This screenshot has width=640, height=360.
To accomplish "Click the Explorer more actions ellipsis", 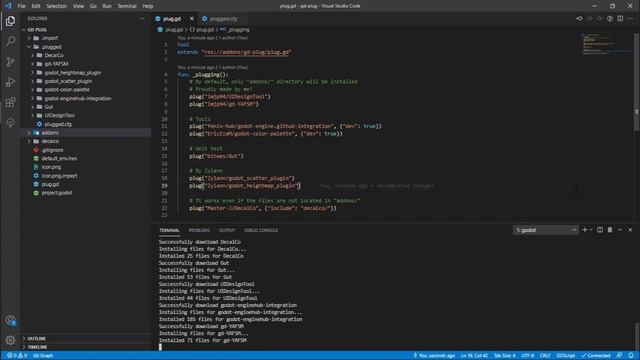I will (142, 18).
